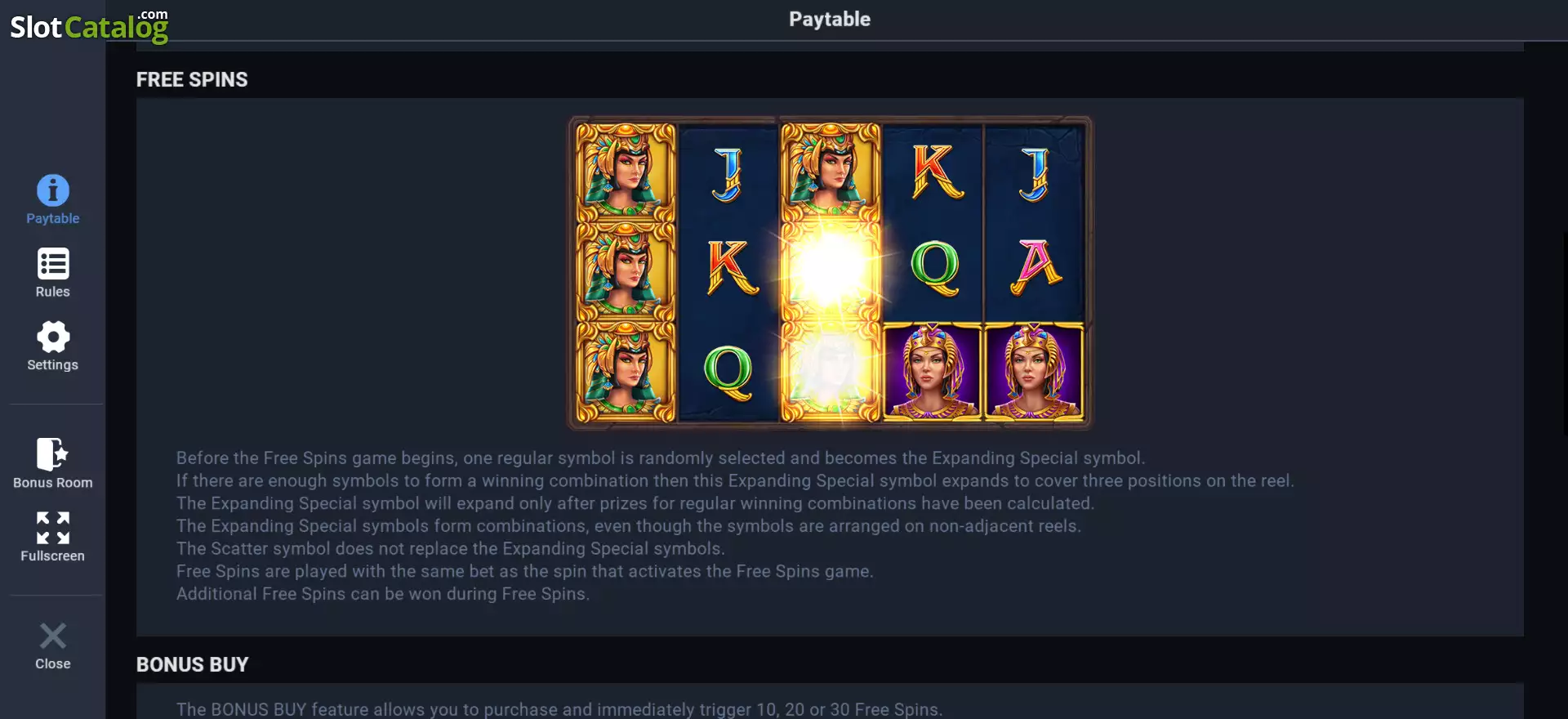This screenshot has height=719, width=1568.
Task: Select the Paytable label in sidebar
Action: pyautogui.click(x=53, y=218)
